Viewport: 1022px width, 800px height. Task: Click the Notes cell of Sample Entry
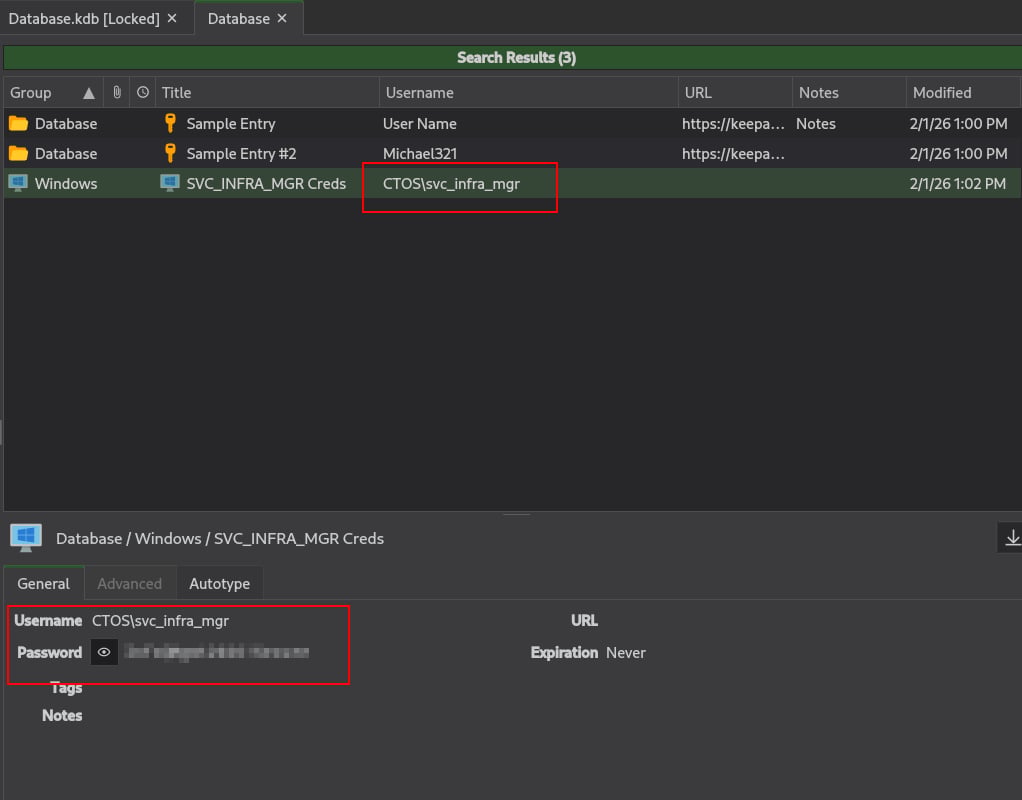click(815, 124)
